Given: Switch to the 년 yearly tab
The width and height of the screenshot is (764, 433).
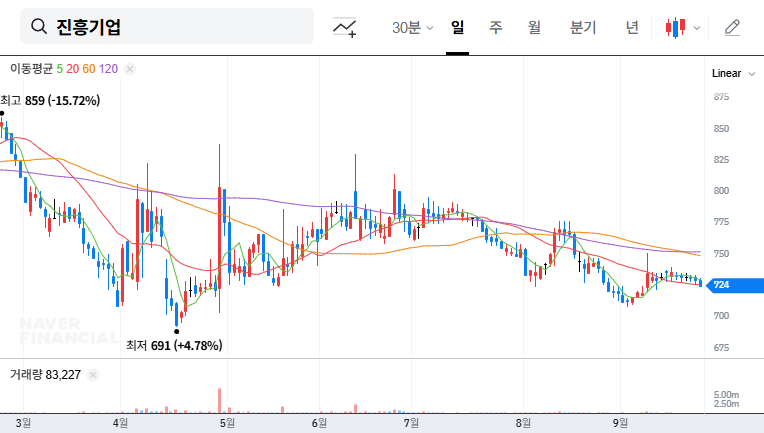Looking at the screenshot, I should (x=632, y=27).
